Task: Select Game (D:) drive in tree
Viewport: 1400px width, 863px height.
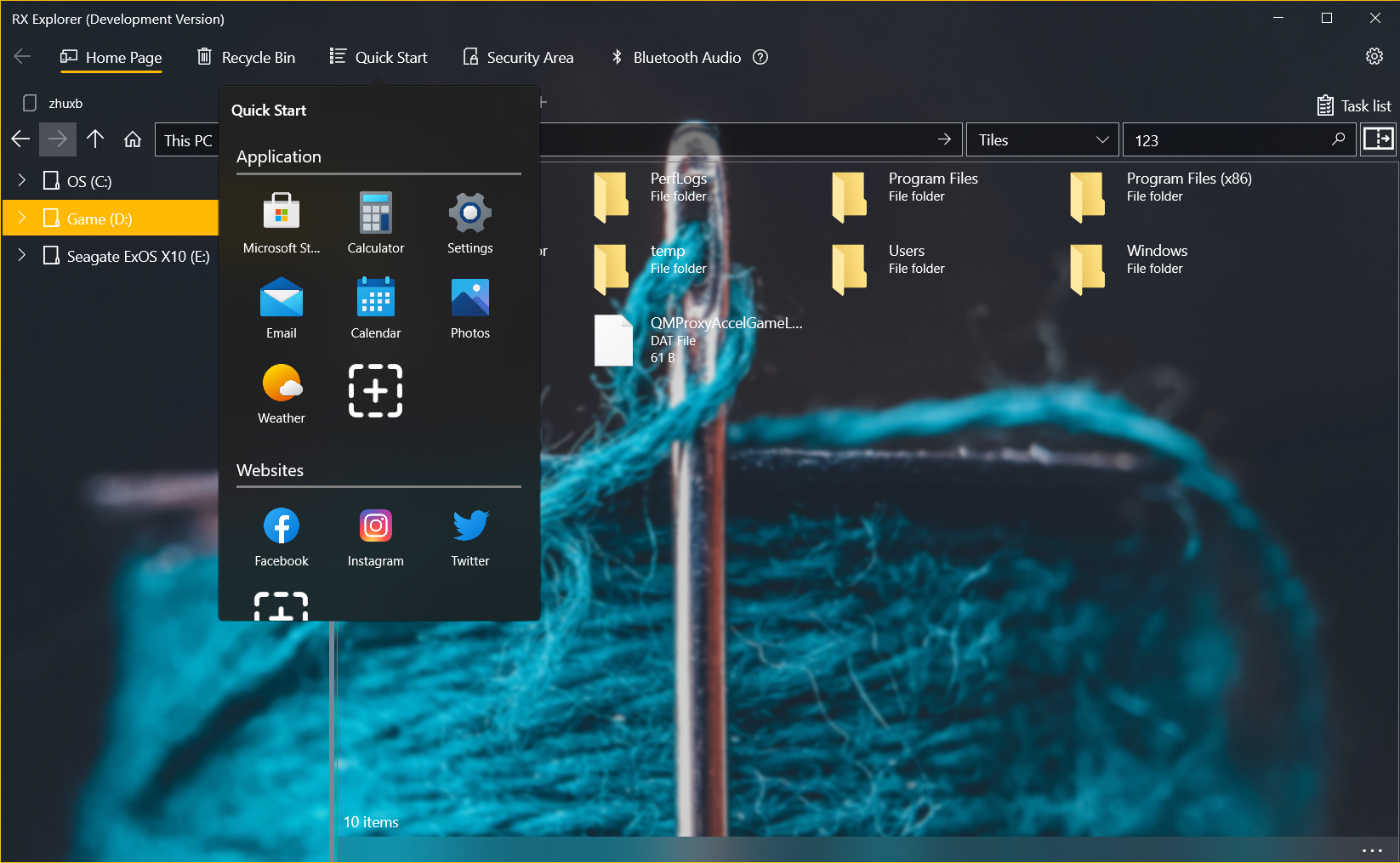Action: tap(100, 219)
